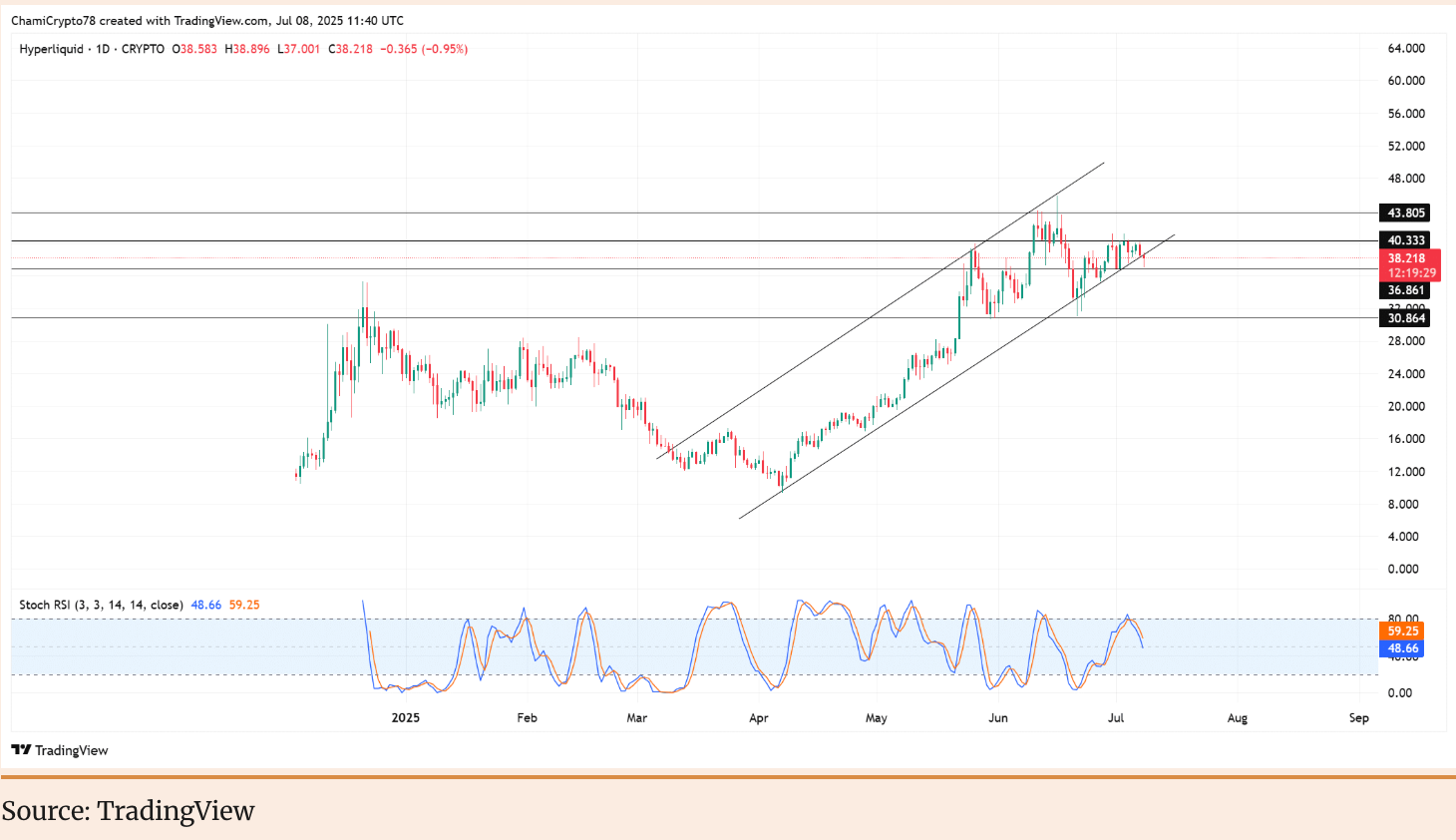
Task: Click the 43.805 price level label
Action: click(1405, 212)
